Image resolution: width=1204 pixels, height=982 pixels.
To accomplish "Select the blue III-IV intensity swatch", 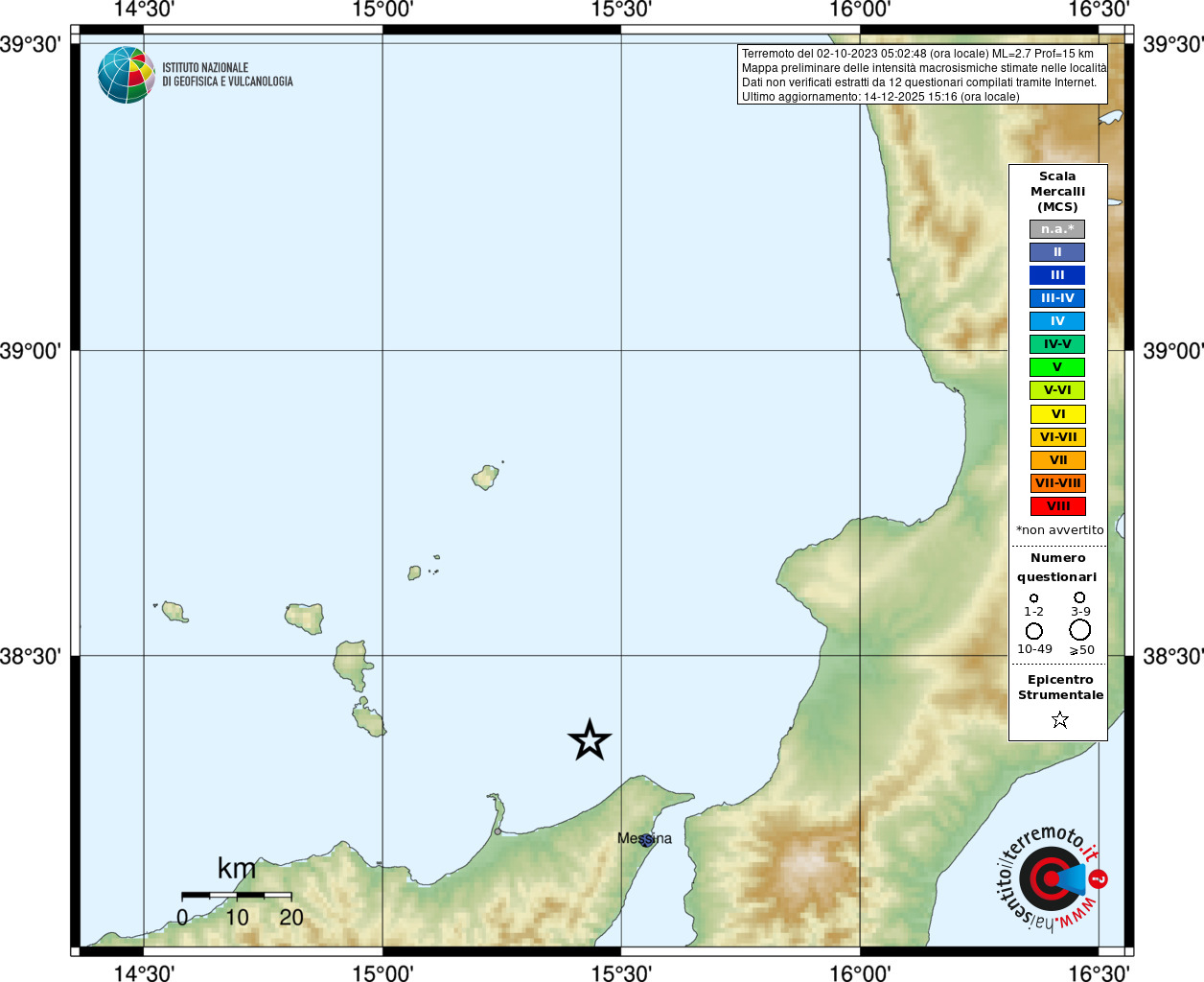I will [x=1057, y=298].
